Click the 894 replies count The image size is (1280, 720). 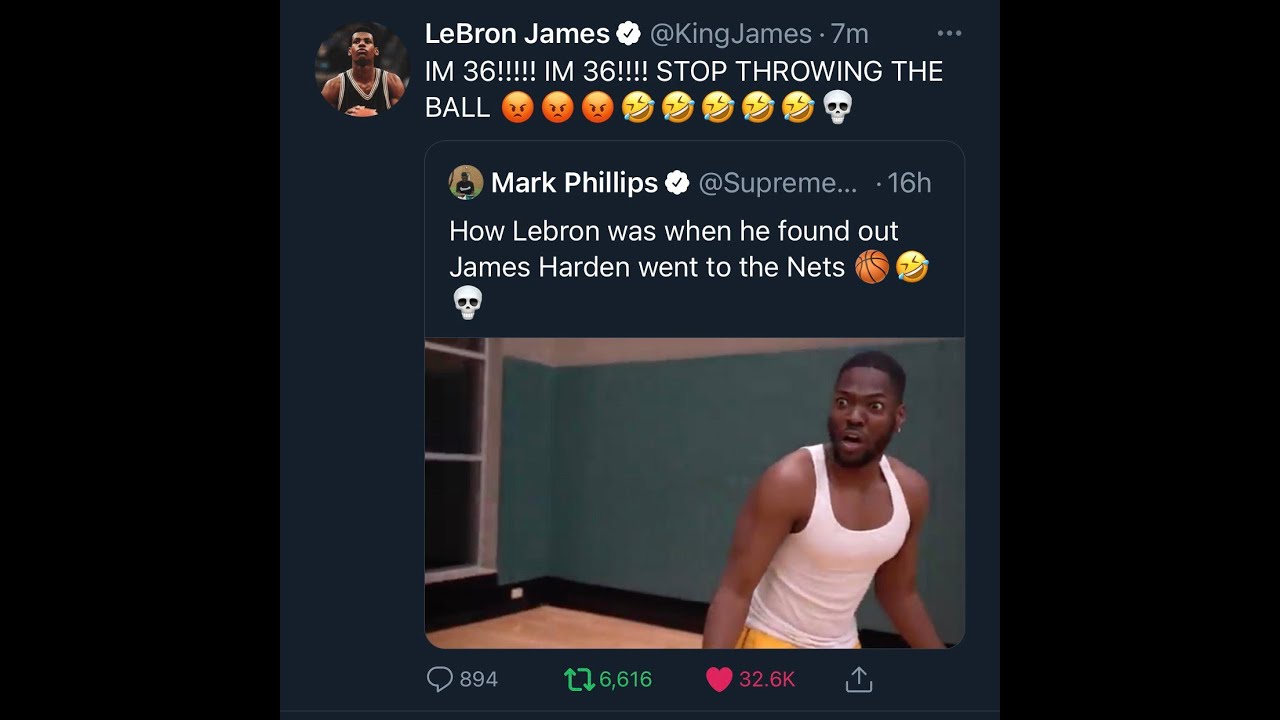coord(479,680)
